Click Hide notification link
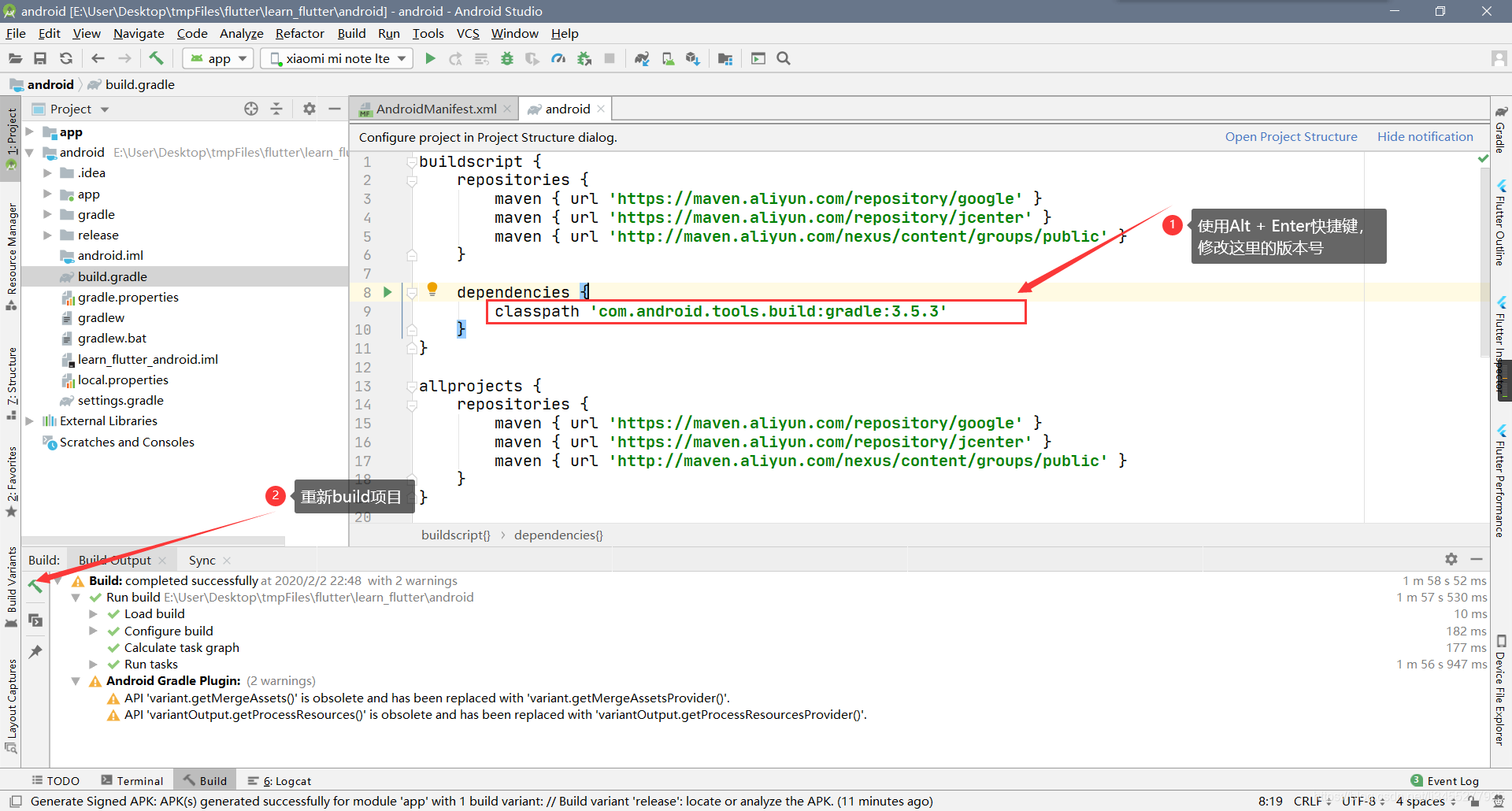Screen dimensions: 1512x811 pos(1425,137)
